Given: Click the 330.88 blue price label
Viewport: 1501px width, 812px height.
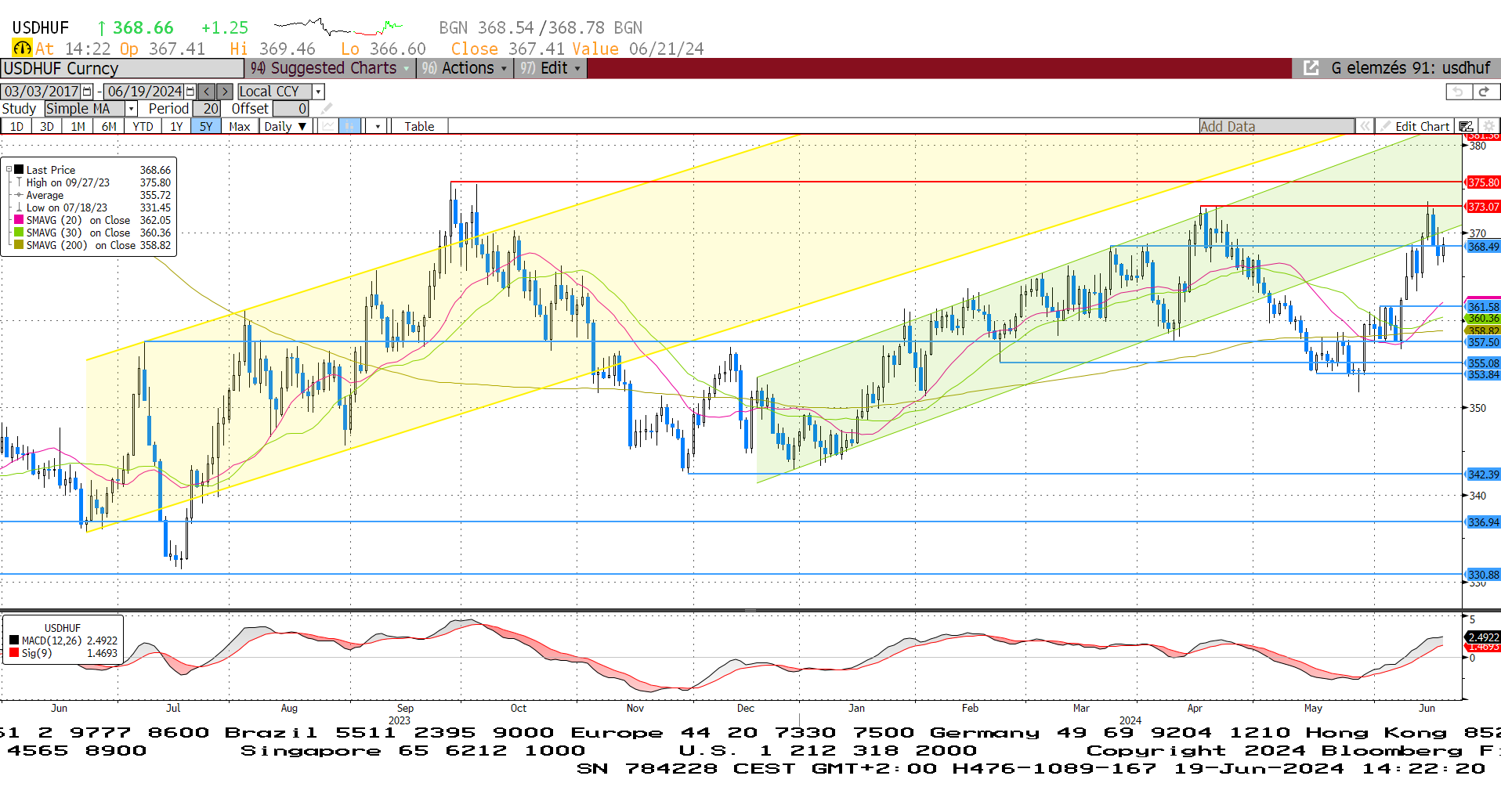Looking at the screenshot, I should 1483,575.
